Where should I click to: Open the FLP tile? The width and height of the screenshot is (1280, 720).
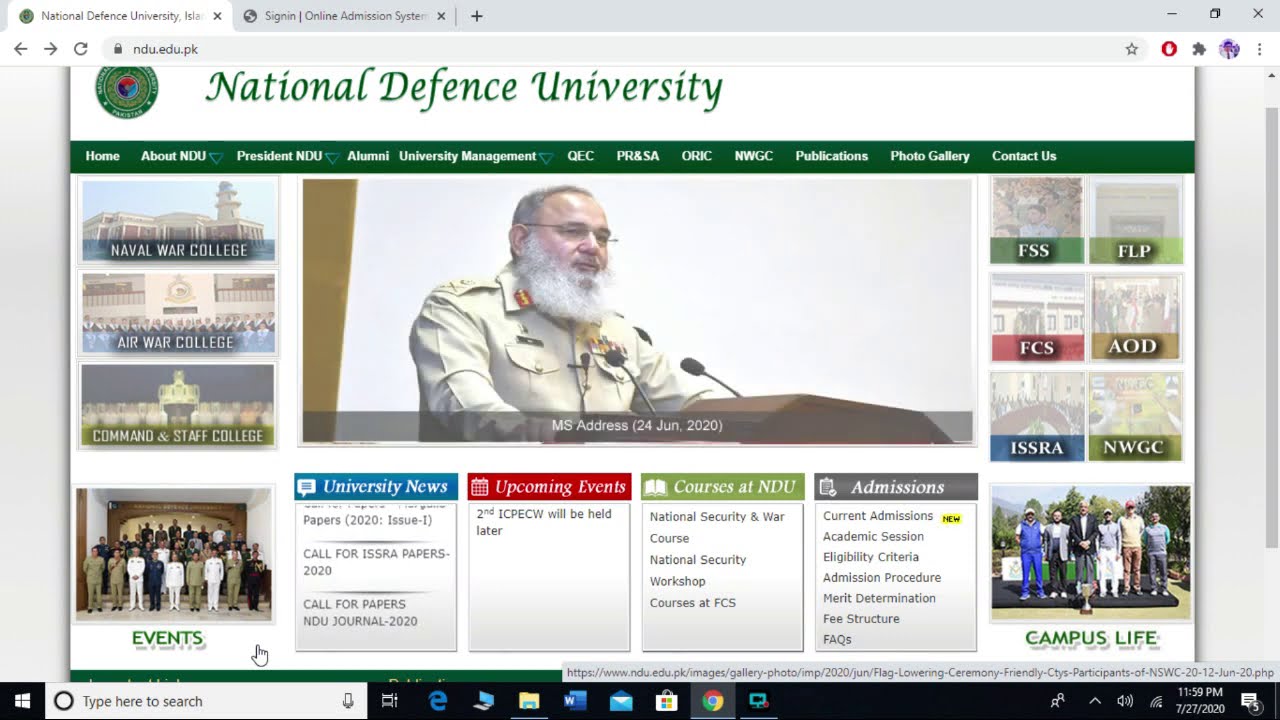(1135, 221)
